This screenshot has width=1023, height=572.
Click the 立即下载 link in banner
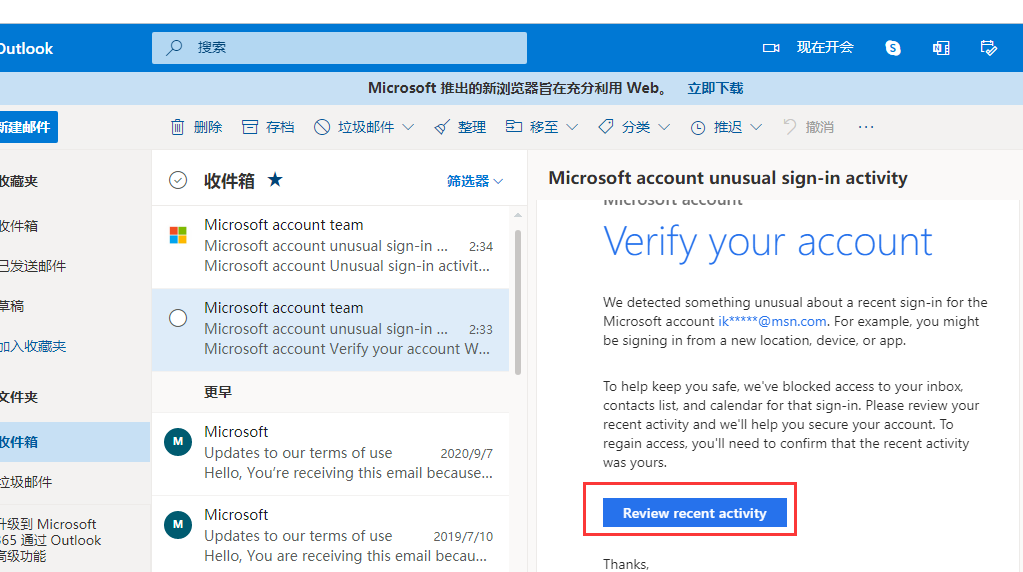point(715,88)
